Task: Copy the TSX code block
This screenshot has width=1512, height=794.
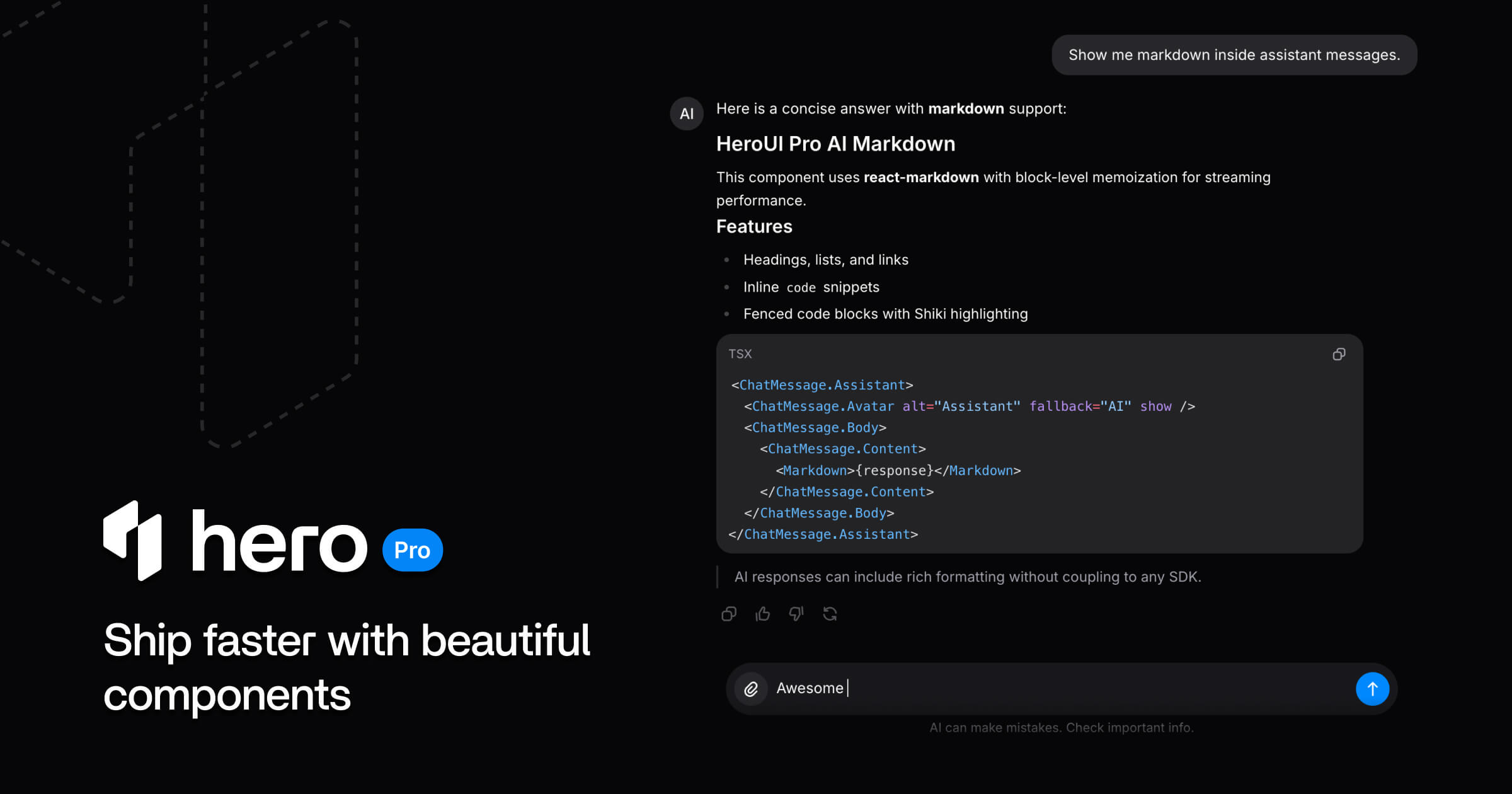Action: [1339, 354]
